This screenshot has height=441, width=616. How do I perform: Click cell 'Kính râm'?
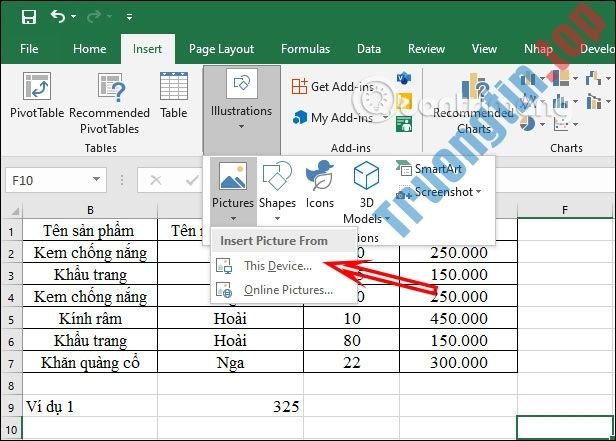coord(90,318)
